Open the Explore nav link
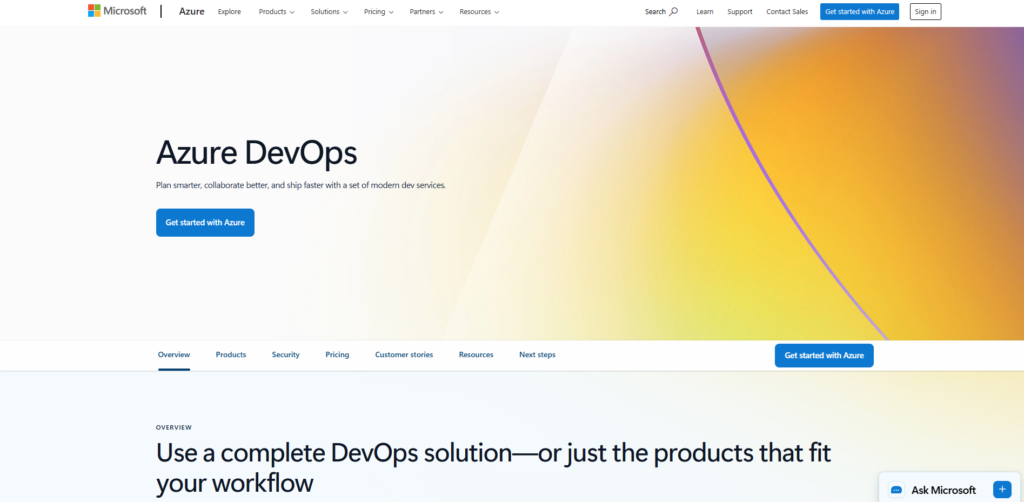 pos(229,12)
